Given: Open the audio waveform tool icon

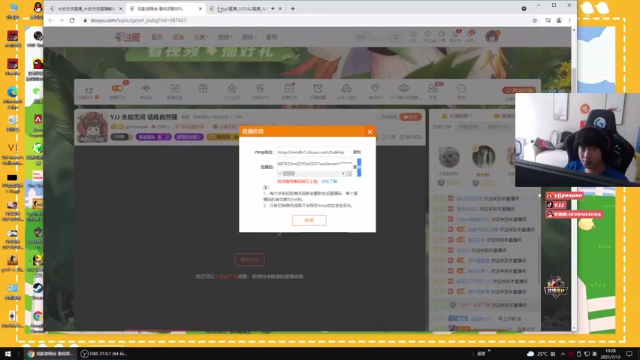Looking at the screenshot, I should pos(146,88).
